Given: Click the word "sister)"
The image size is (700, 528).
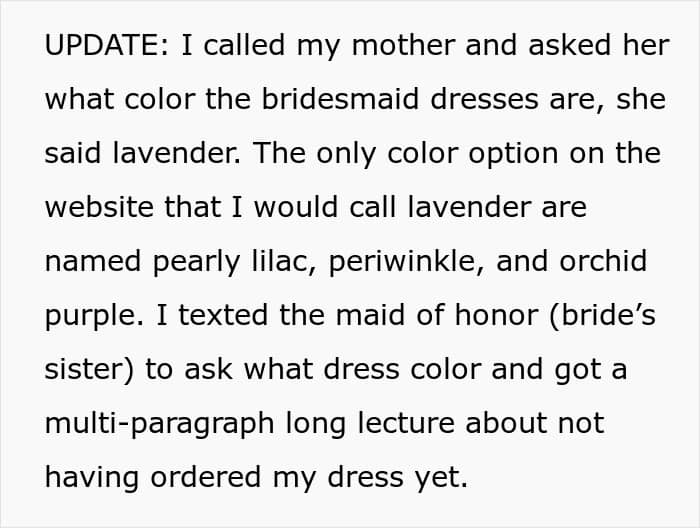Looking at the screenshot, I should pos(89,371).
